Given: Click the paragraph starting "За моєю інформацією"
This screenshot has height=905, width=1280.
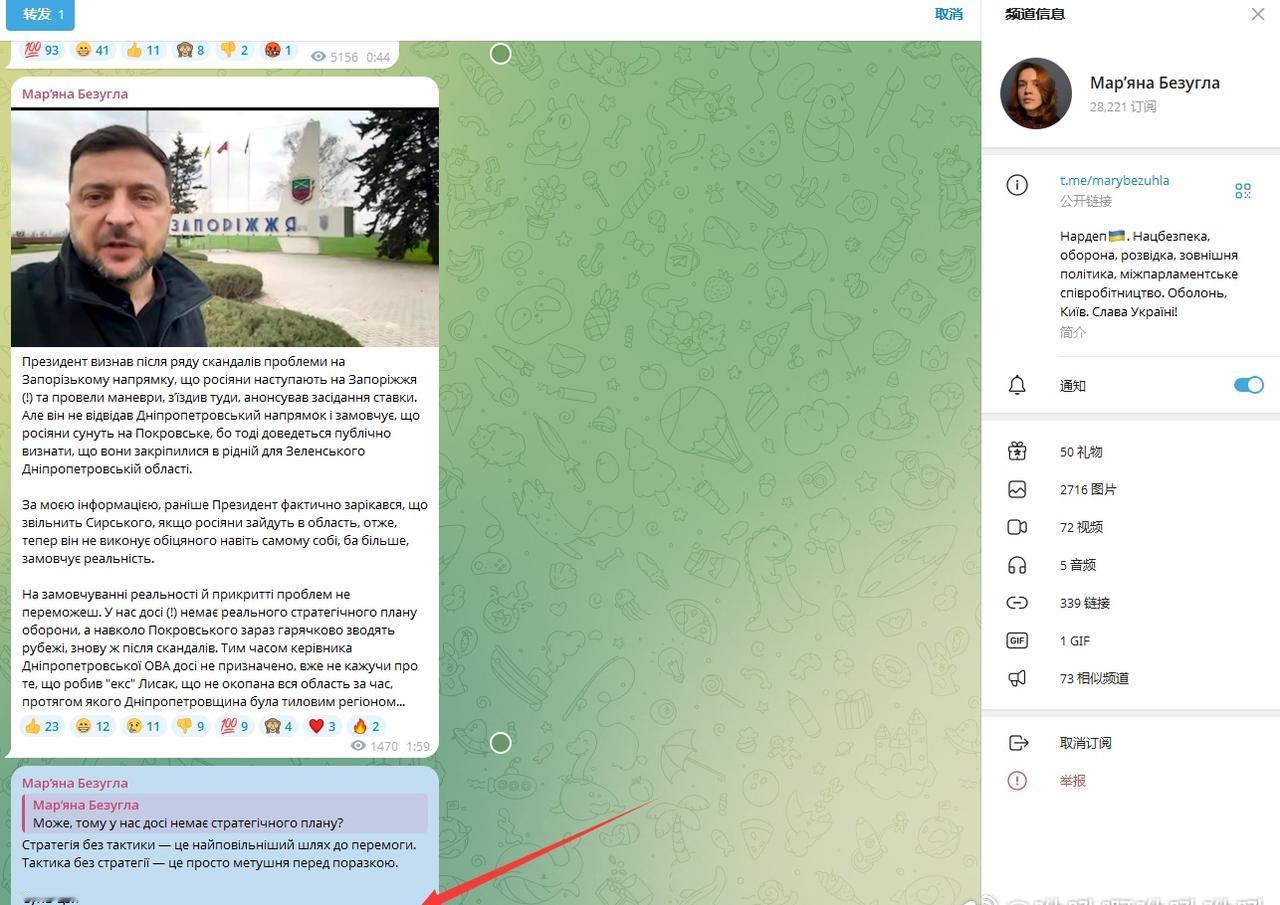Looking at the screenshot, I should point(225,532).
